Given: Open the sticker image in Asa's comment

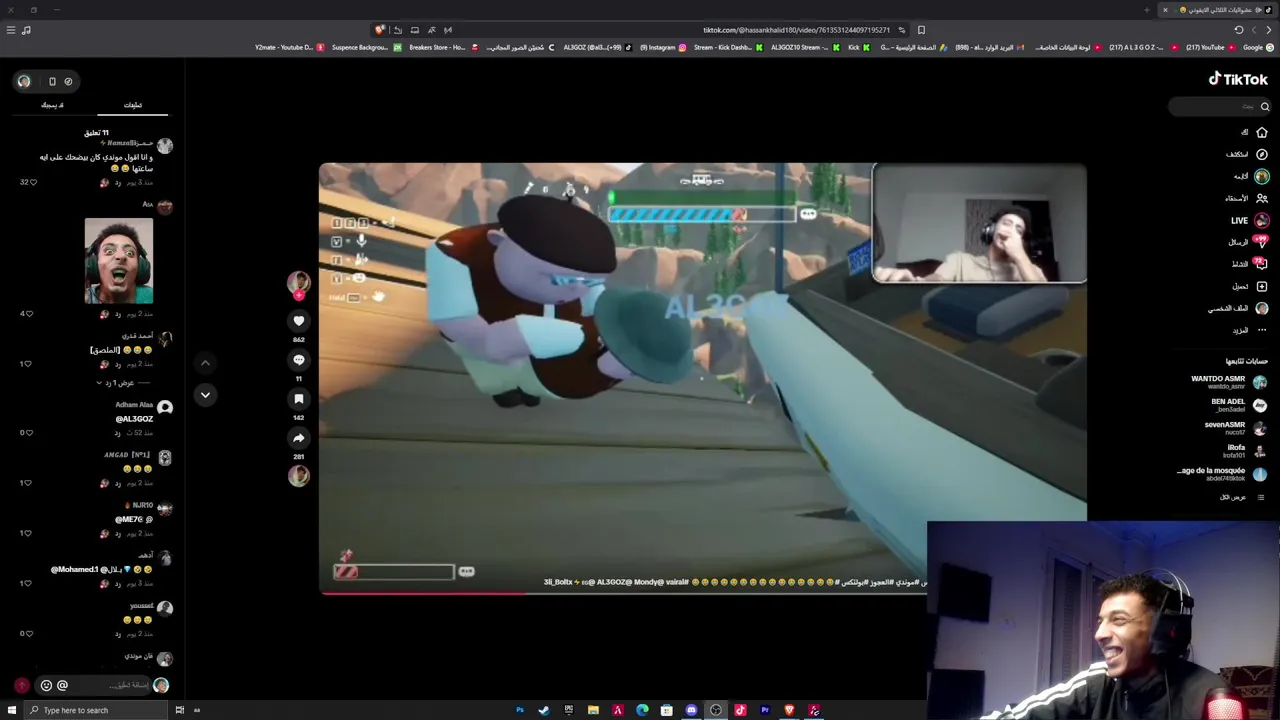Looking at the screenshot, I should 119,260.
